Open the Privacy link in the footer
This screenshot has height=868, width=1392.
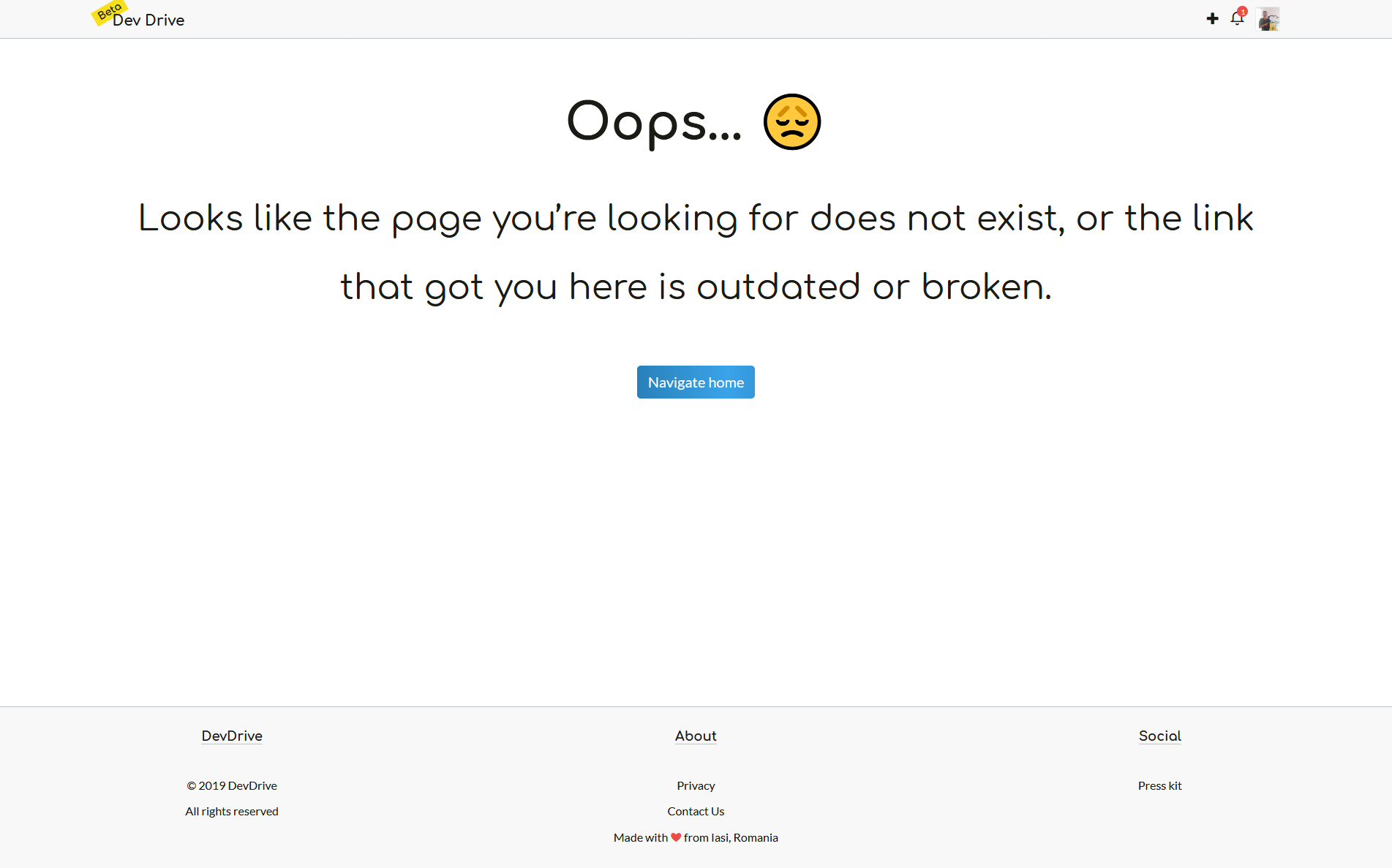coord(696,785)
